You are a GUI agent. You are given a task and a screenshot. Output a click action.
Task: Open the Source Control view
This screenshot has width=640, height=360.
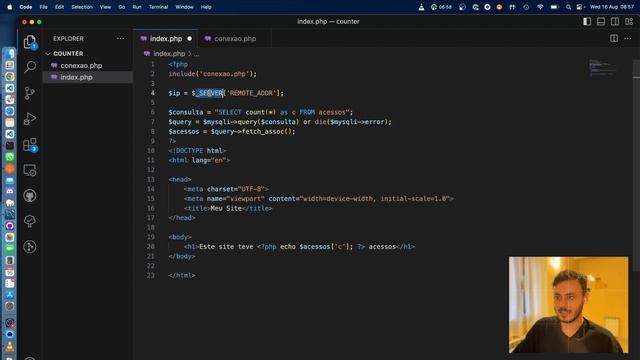(x=30, y=93)
